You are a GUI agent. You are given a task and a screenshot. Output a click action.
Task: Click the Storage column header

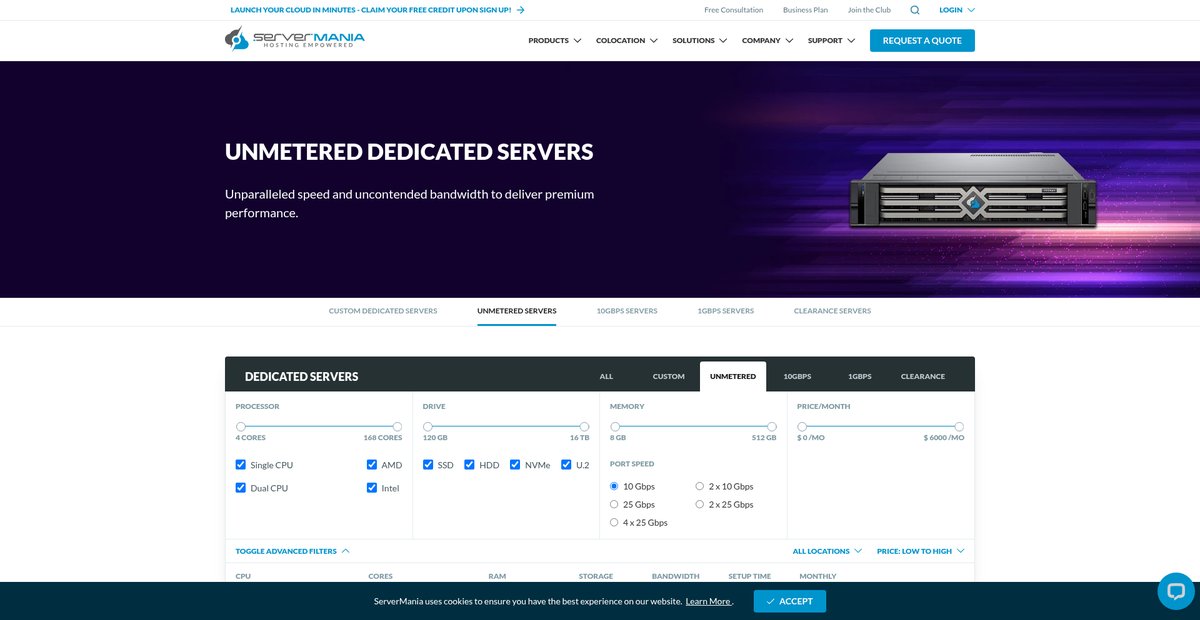(x=596, y=576)
